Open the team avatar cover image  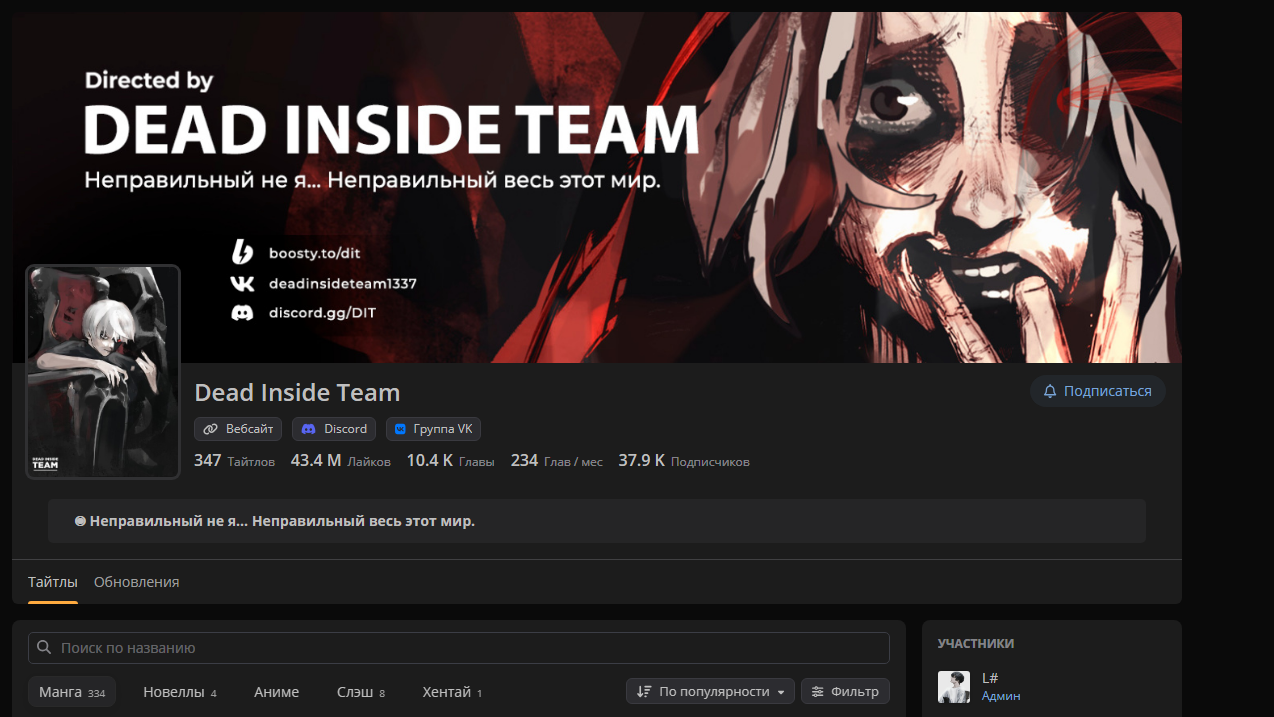pos(103,371)
